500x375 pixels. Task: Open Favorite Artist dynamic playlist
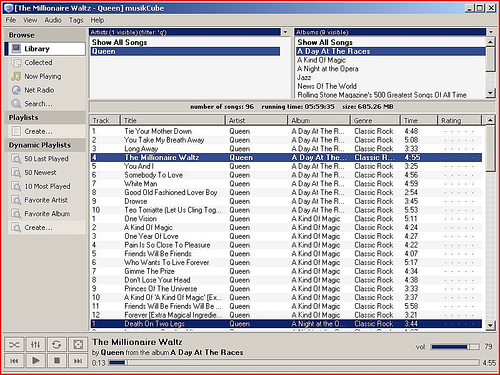[x=47, y=200]
